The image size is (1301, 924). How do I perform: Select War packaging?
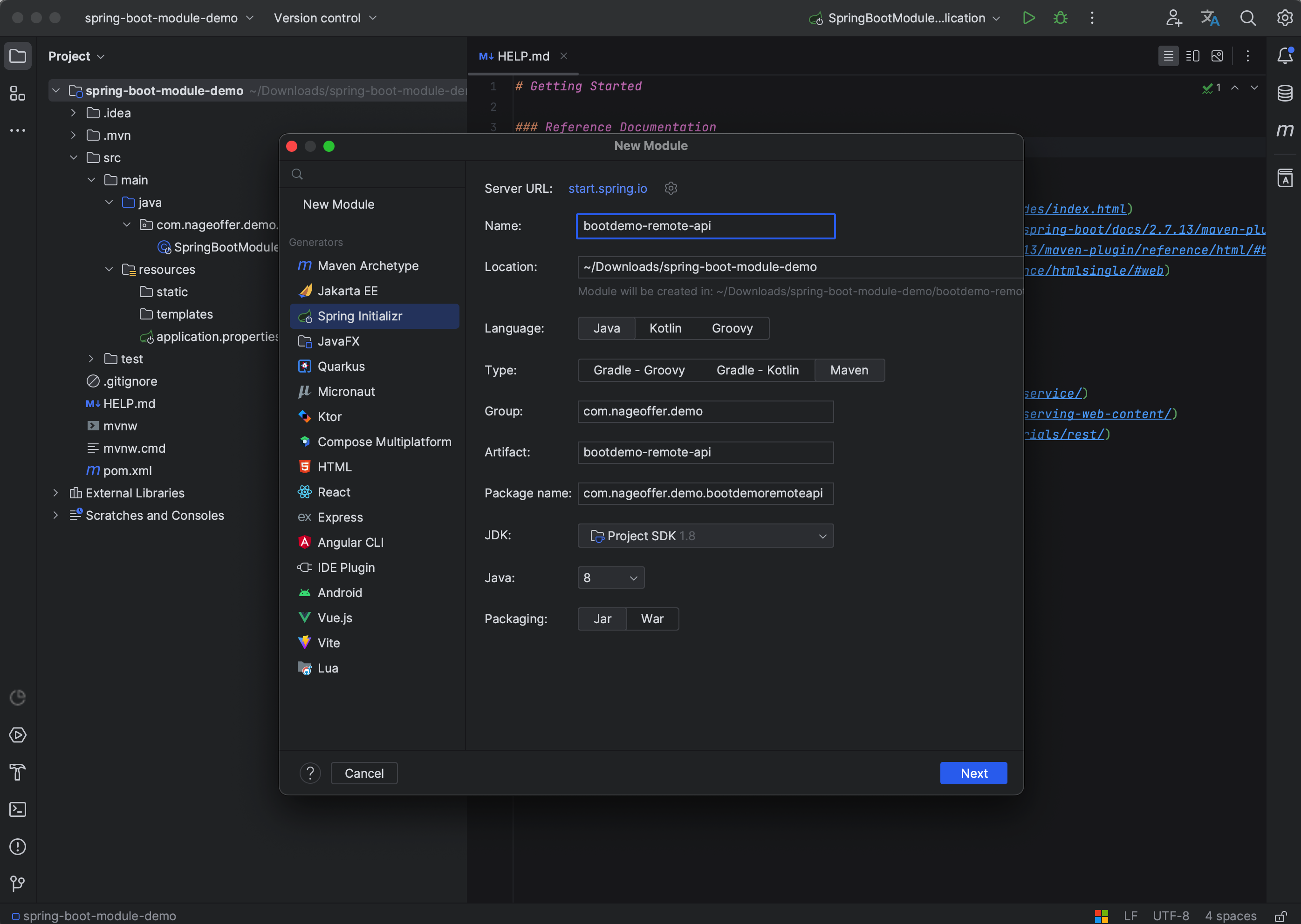pyautogui.click(x=652, y=619)
